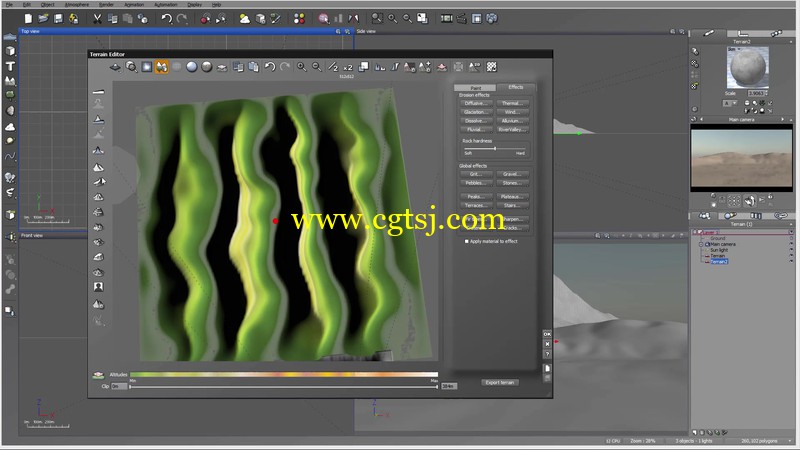The width and height of the screenshot is (800, 450).
Task: Click the Export terrain button
Action: pos(500,382)
